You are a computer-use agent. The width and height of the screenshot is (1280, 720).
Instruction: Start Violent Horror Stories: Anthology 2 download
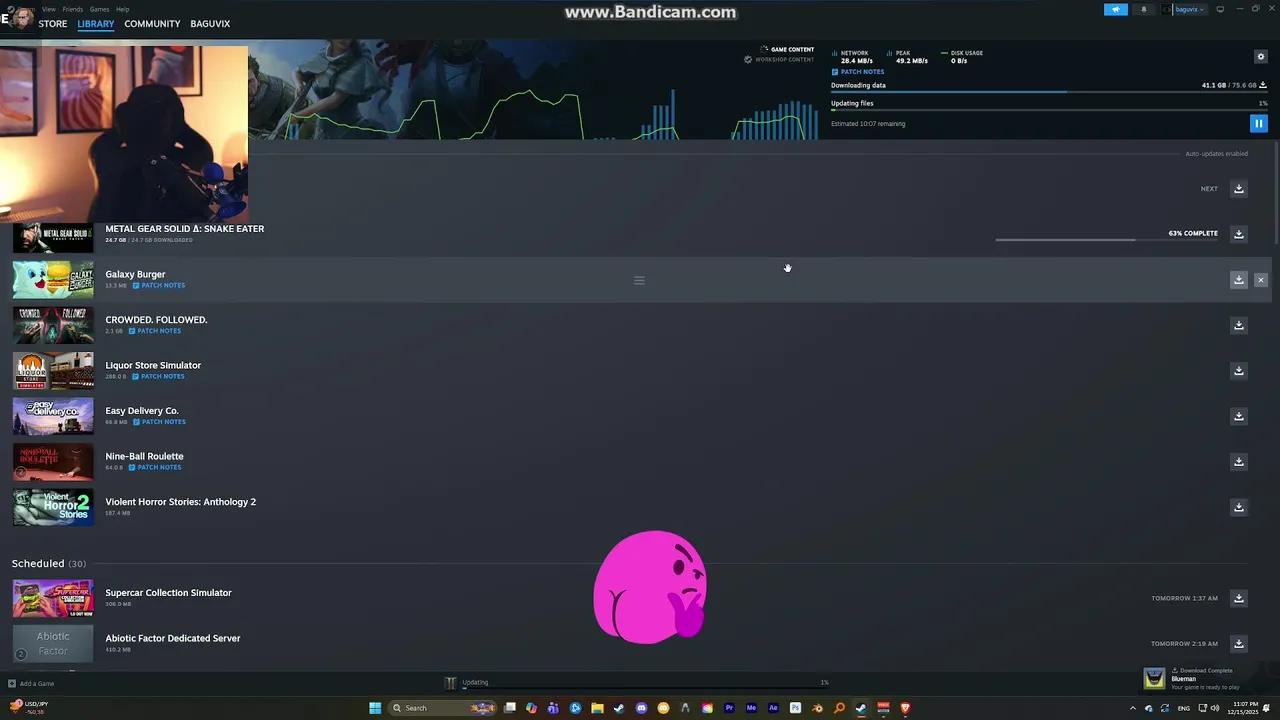[1238, 507]
